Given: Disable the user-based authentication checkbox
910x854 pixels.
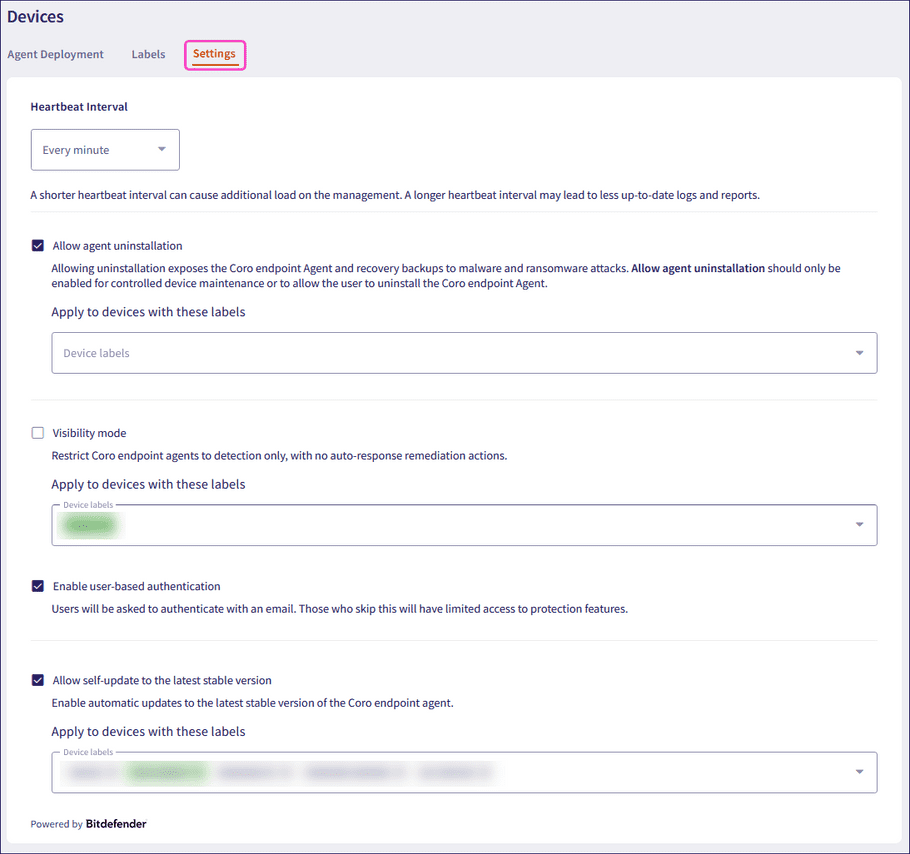Looking at the screenshot, I should click(x=38, y=586).
